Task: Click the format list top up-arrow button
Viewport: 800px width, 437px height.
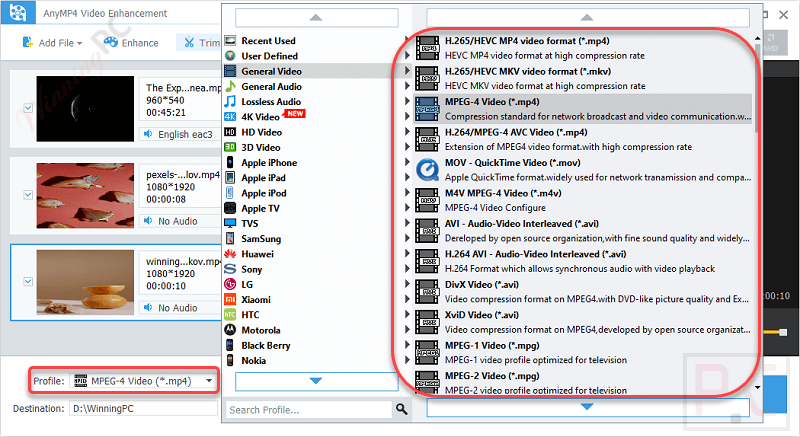Action: 588,18
